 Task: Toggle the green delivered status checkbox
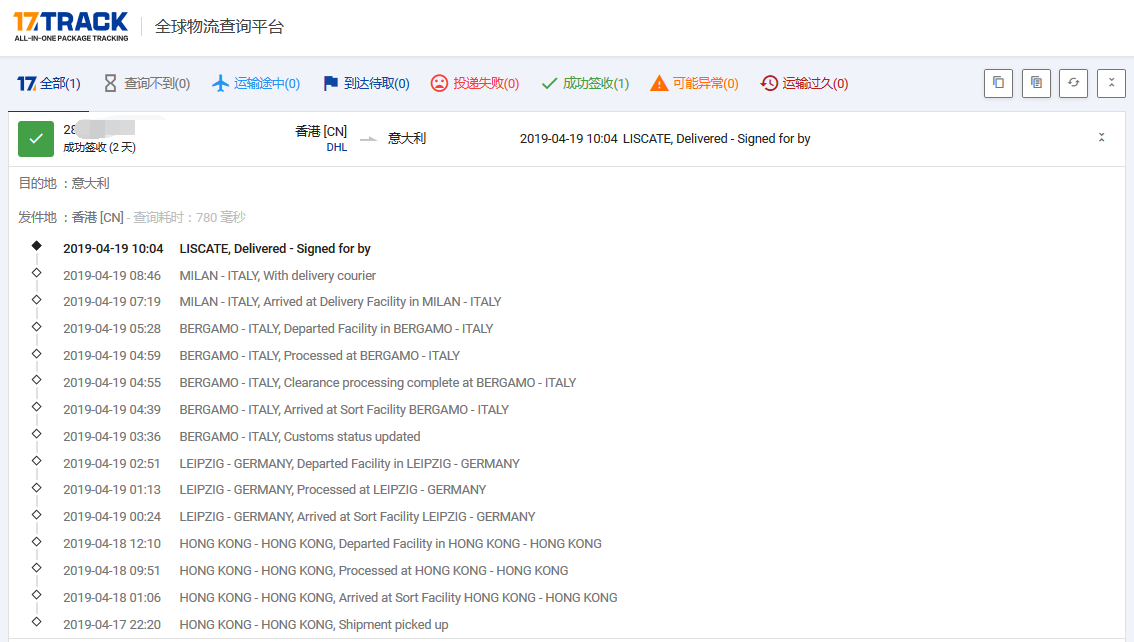36,139
